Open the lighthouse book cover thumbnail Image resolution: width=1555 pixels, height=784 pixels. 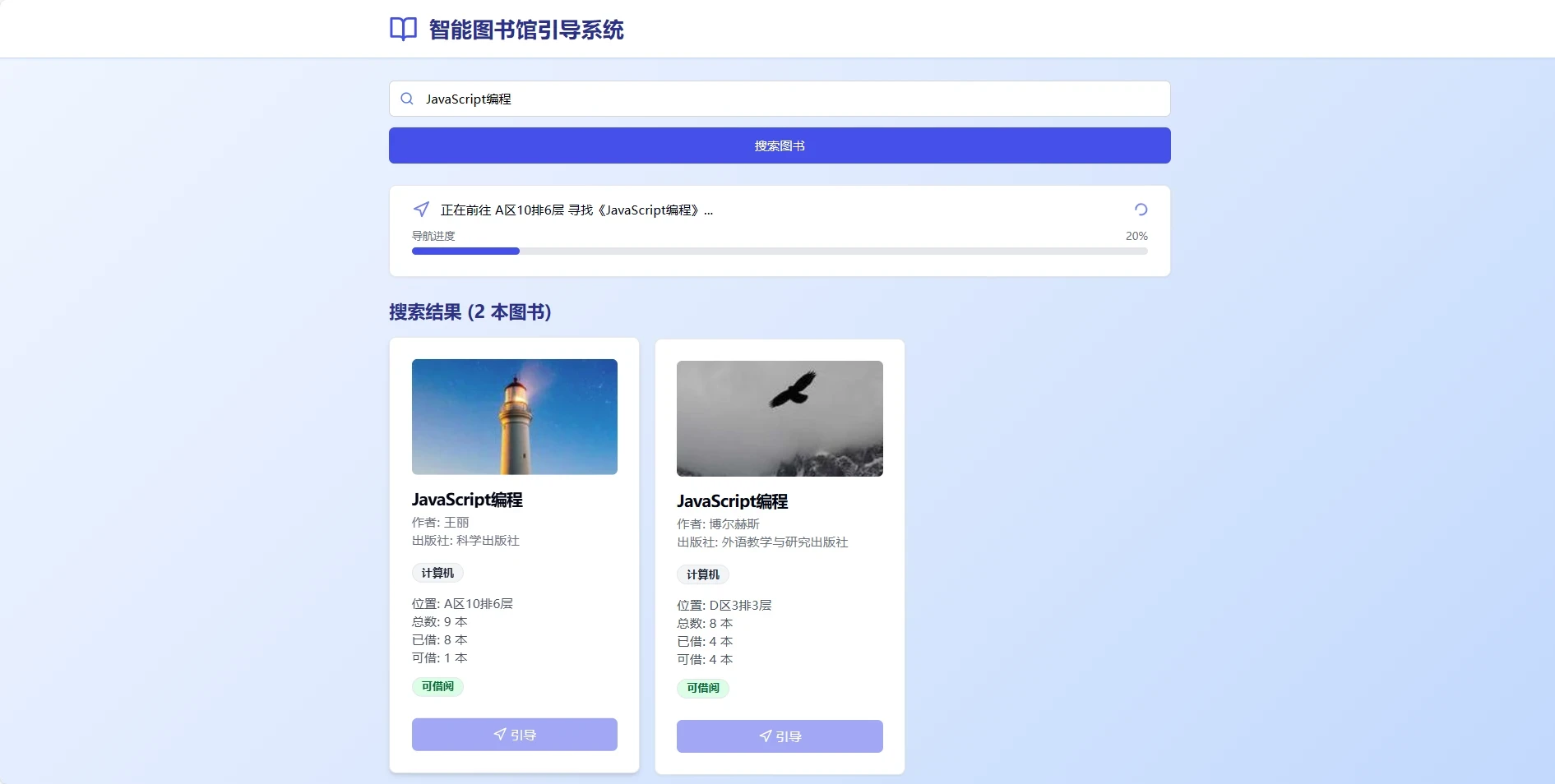[x=515, y=417]
